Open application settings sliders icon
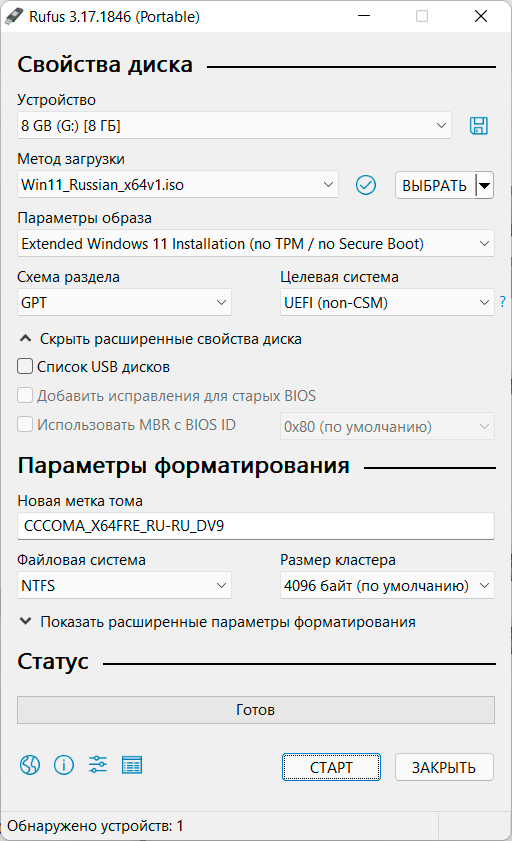The width and height of the screenshot is (512, 841). pos(98,765)
